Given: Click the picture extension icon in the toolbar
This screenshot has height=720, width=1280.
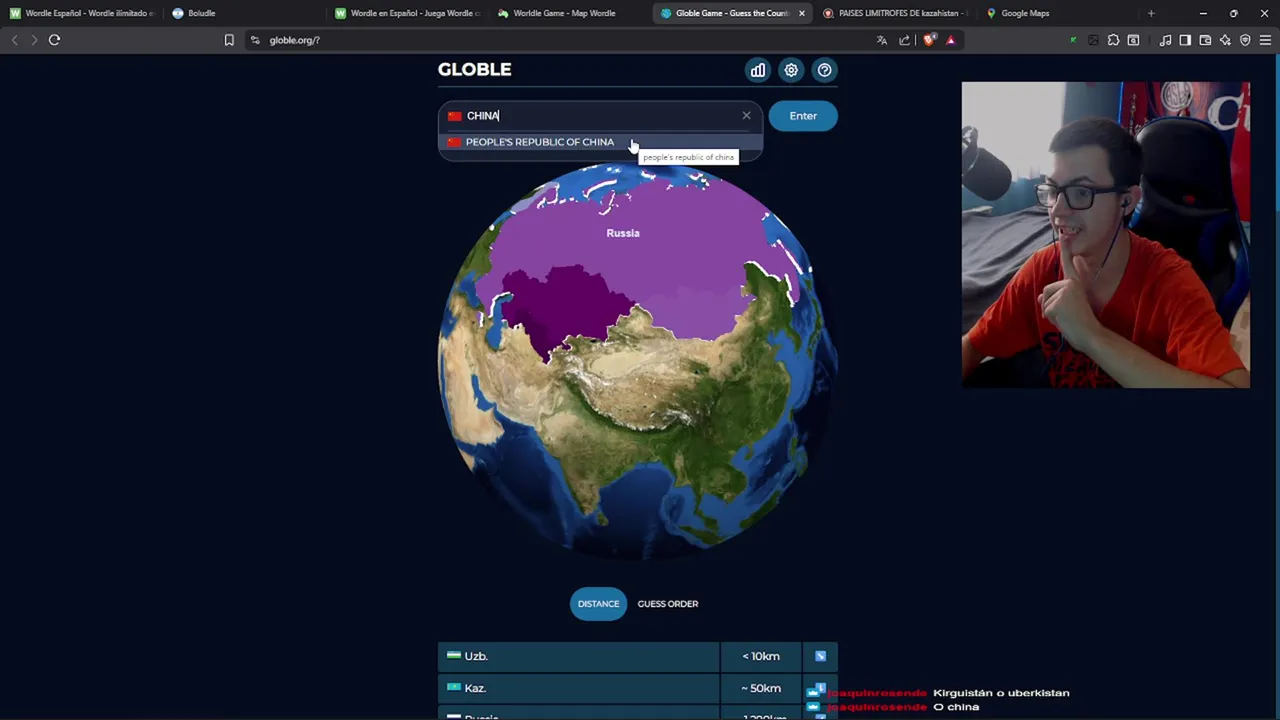Looking at the screenshot, I should [x=1093, y=40].
